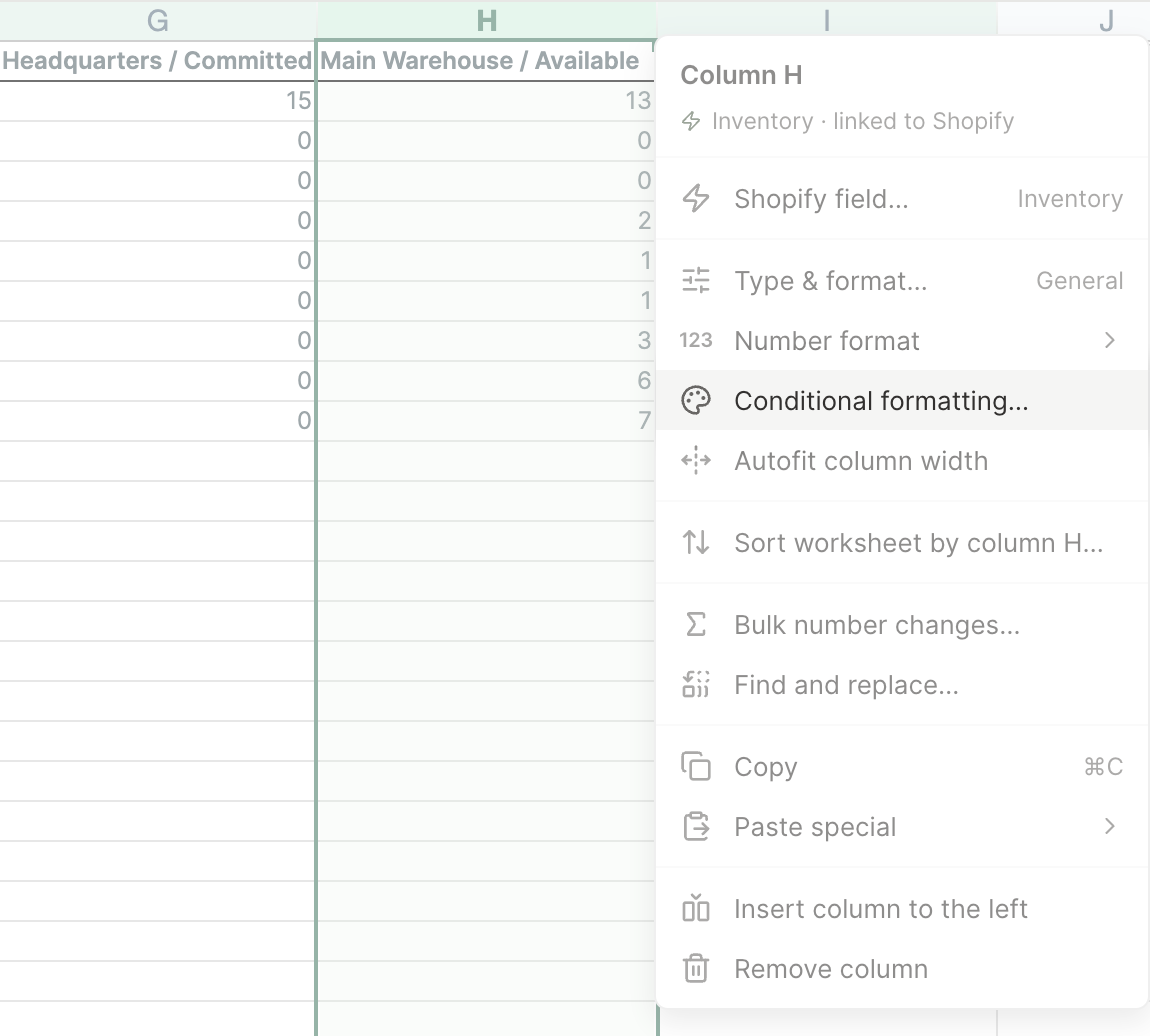Click the column H cell with value 2
This screenshot has height=1036, width=1150.
(486, 221)
